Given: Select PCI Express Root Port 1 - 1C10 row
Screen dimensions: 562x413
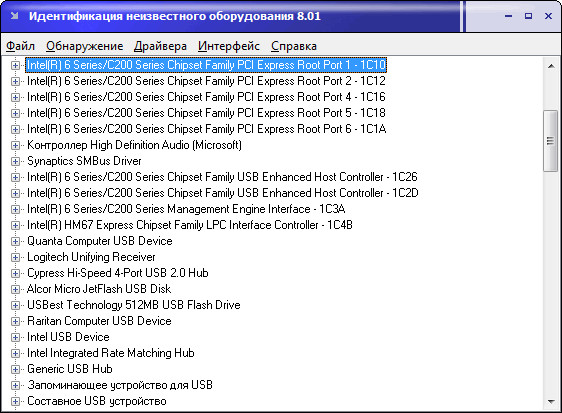Looking at the screenshot, I should point(206,65).
